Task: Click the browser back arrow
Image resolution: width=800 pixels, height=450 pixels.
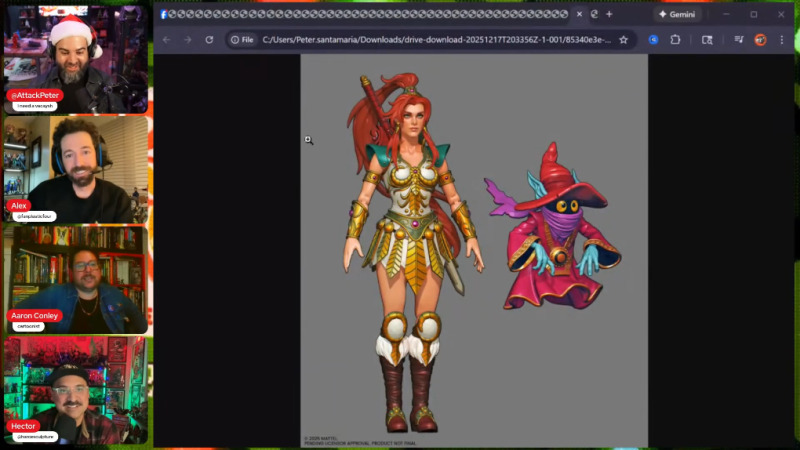Action: pyautogui.click(x=166, y=40)
